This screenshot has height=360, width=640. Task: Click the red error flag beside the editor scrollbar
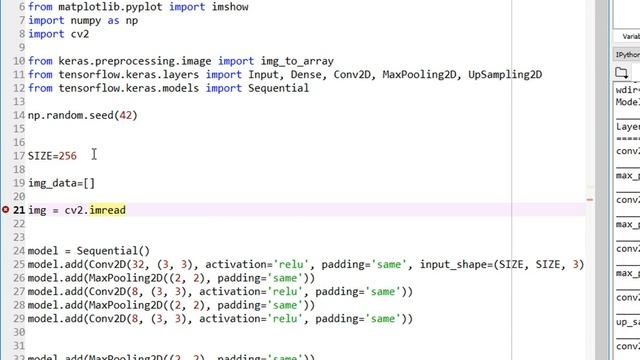click(590, 200)
